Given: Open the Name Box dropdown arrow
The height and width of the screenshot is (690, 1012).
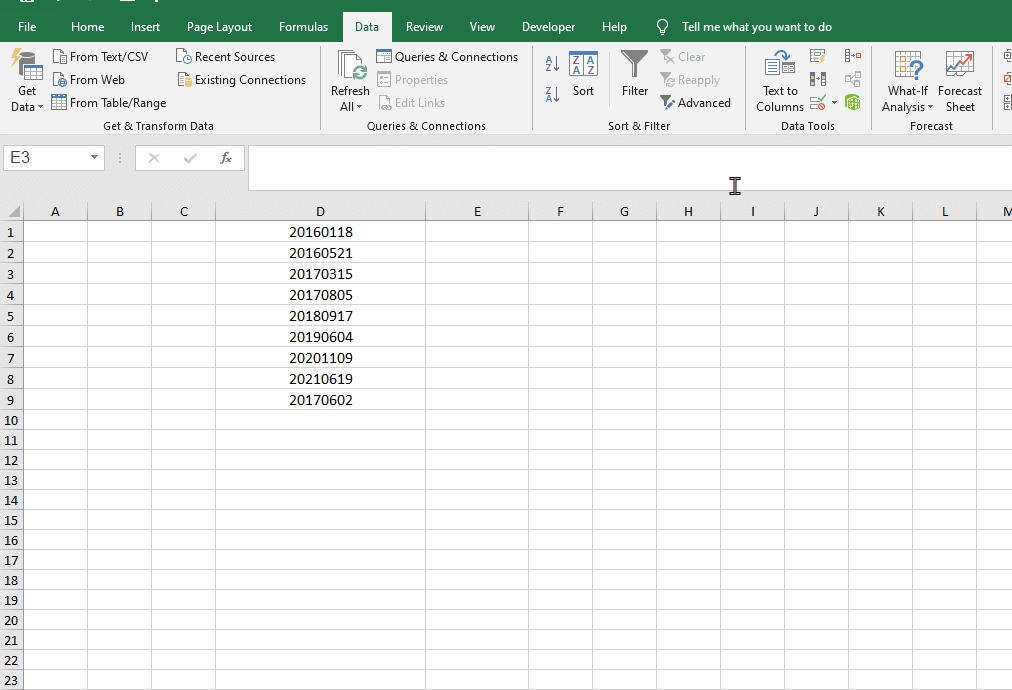Looking at the screenshot, I should tap(93, 158).
